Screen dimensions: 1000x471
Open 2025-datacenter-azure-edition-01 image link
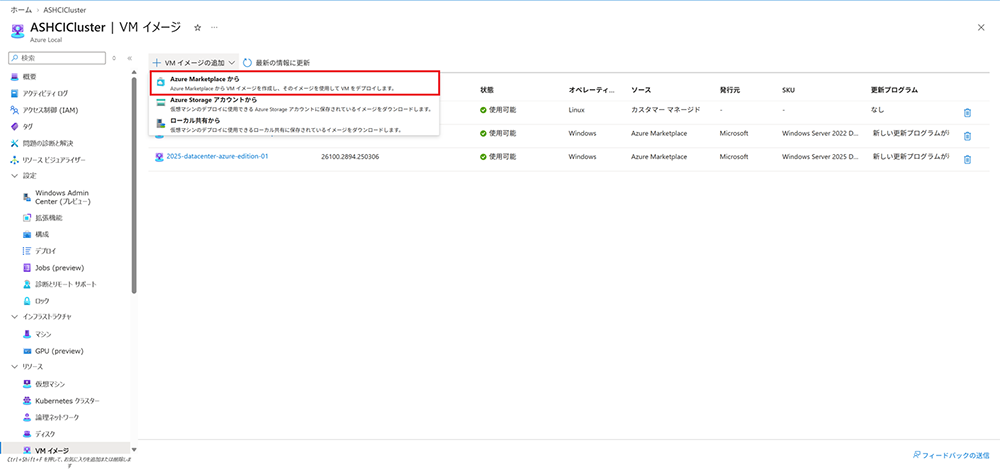pos(217,157)
